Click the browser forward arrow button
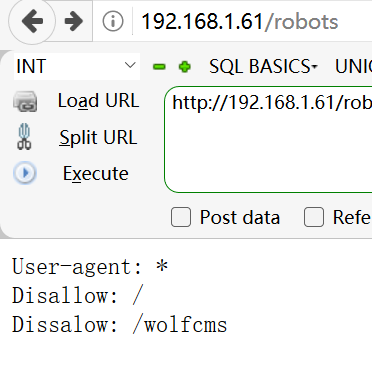The height and width of the screenshot is (371, 372). (74, 21)
